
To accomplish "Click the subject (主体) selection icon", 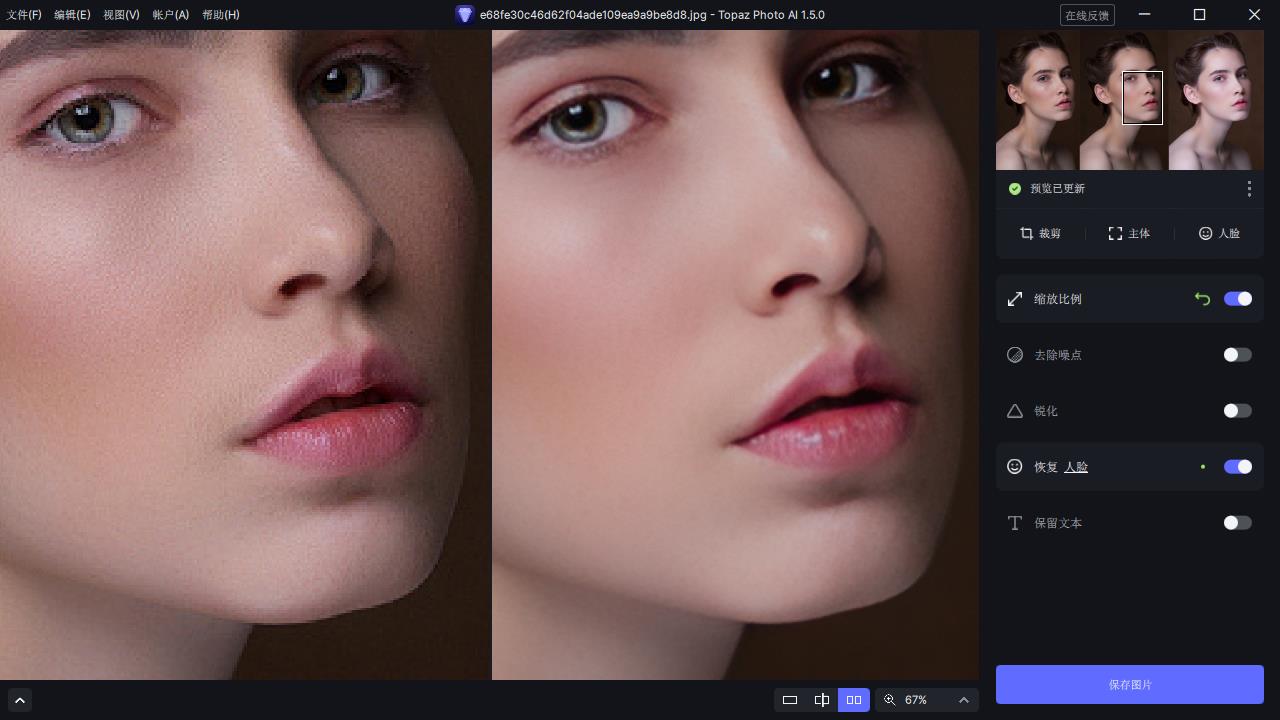I will (x=1115, y=233).
